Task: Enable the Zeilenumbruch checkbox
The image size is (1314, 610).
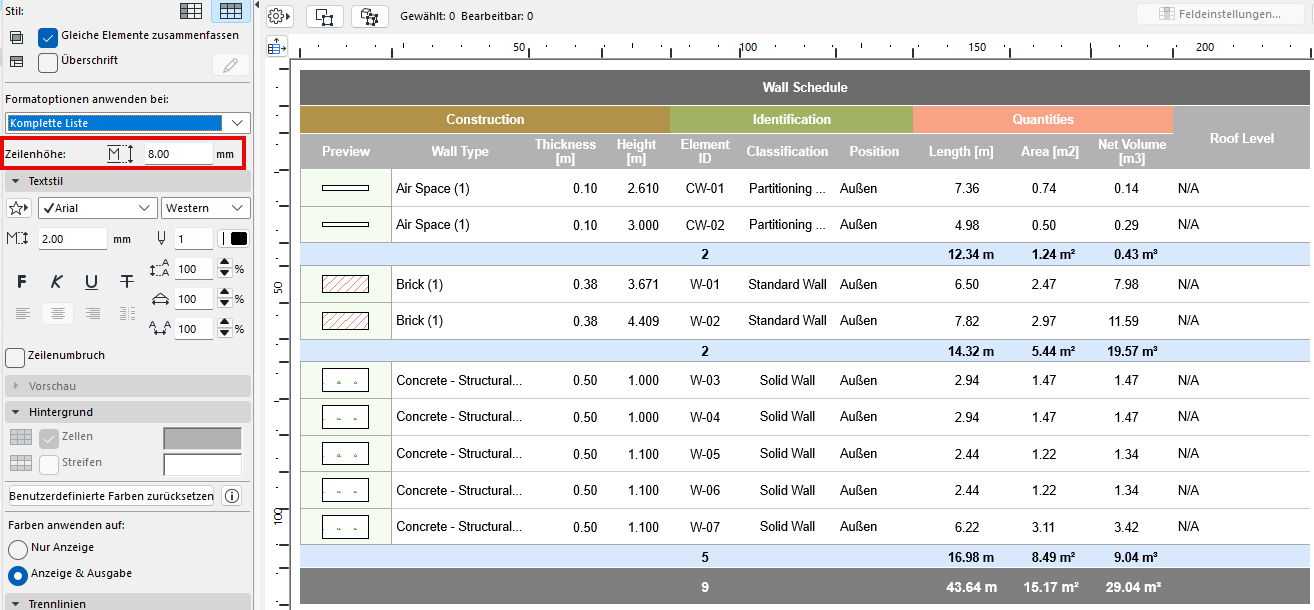Action: click(x=15, y=357)
